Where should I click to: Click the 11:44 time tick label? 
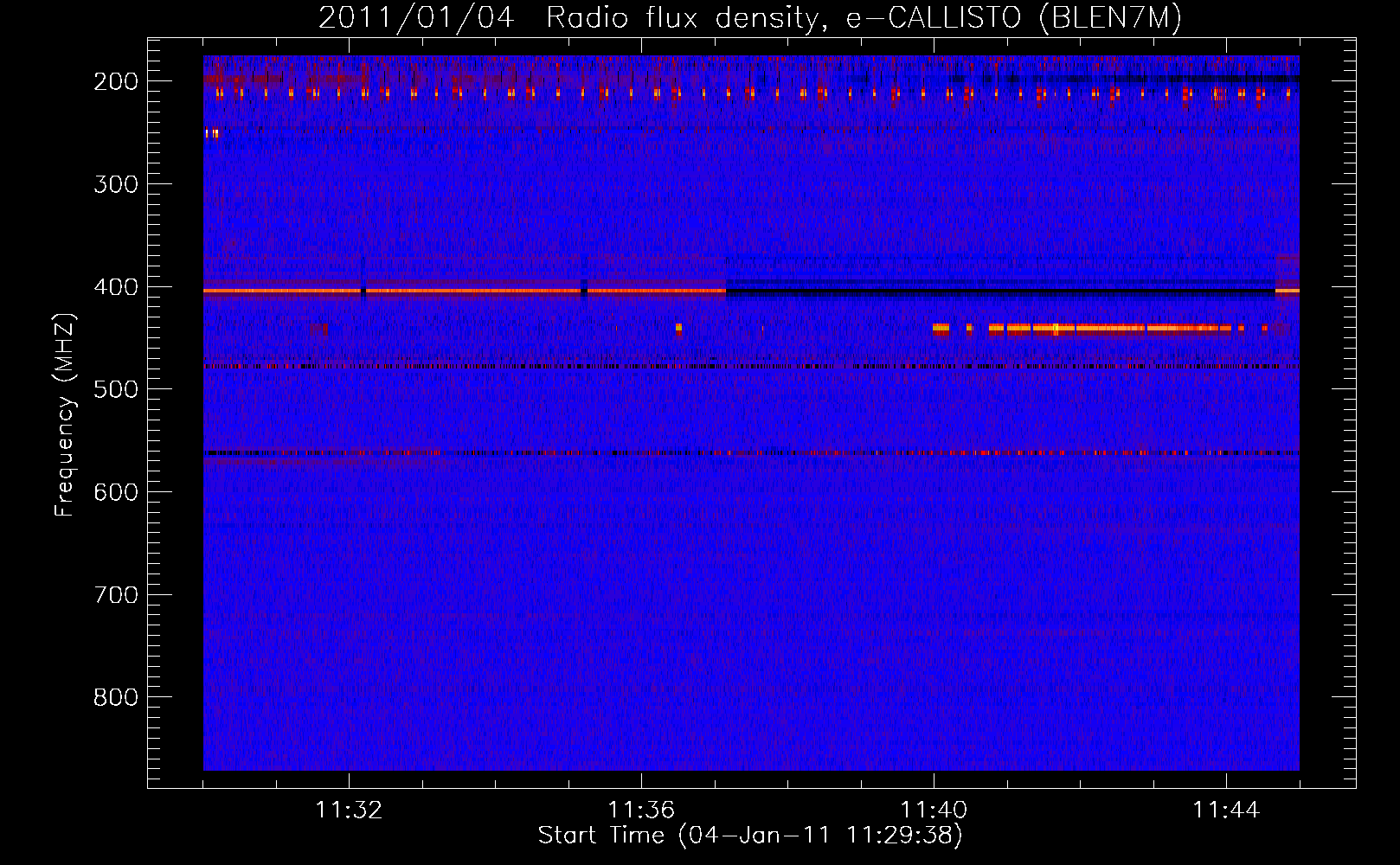[x=1226, y=811]
